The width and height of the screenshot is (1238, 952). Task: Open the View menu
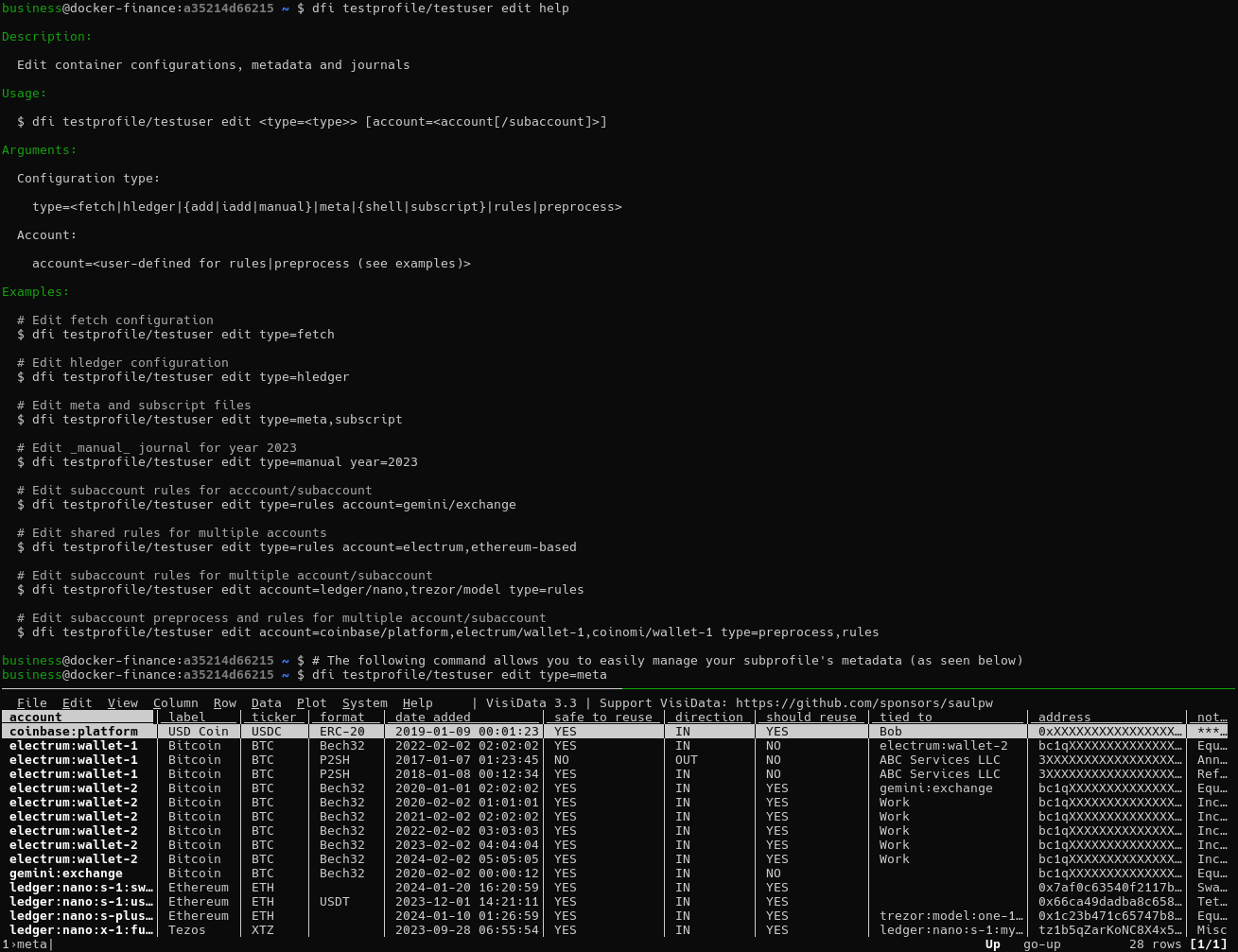(x=122, y=702)
